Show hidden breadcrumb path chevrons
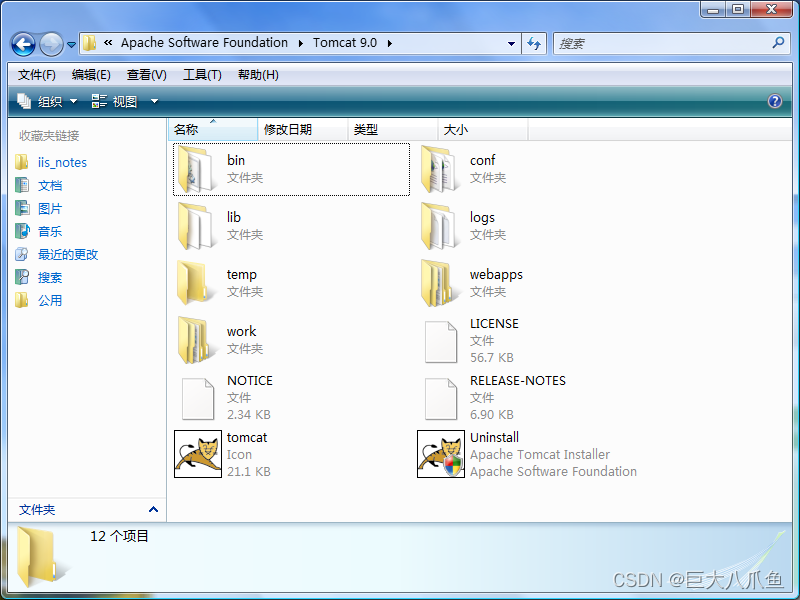800x600 pixels. tap(108, 43)
